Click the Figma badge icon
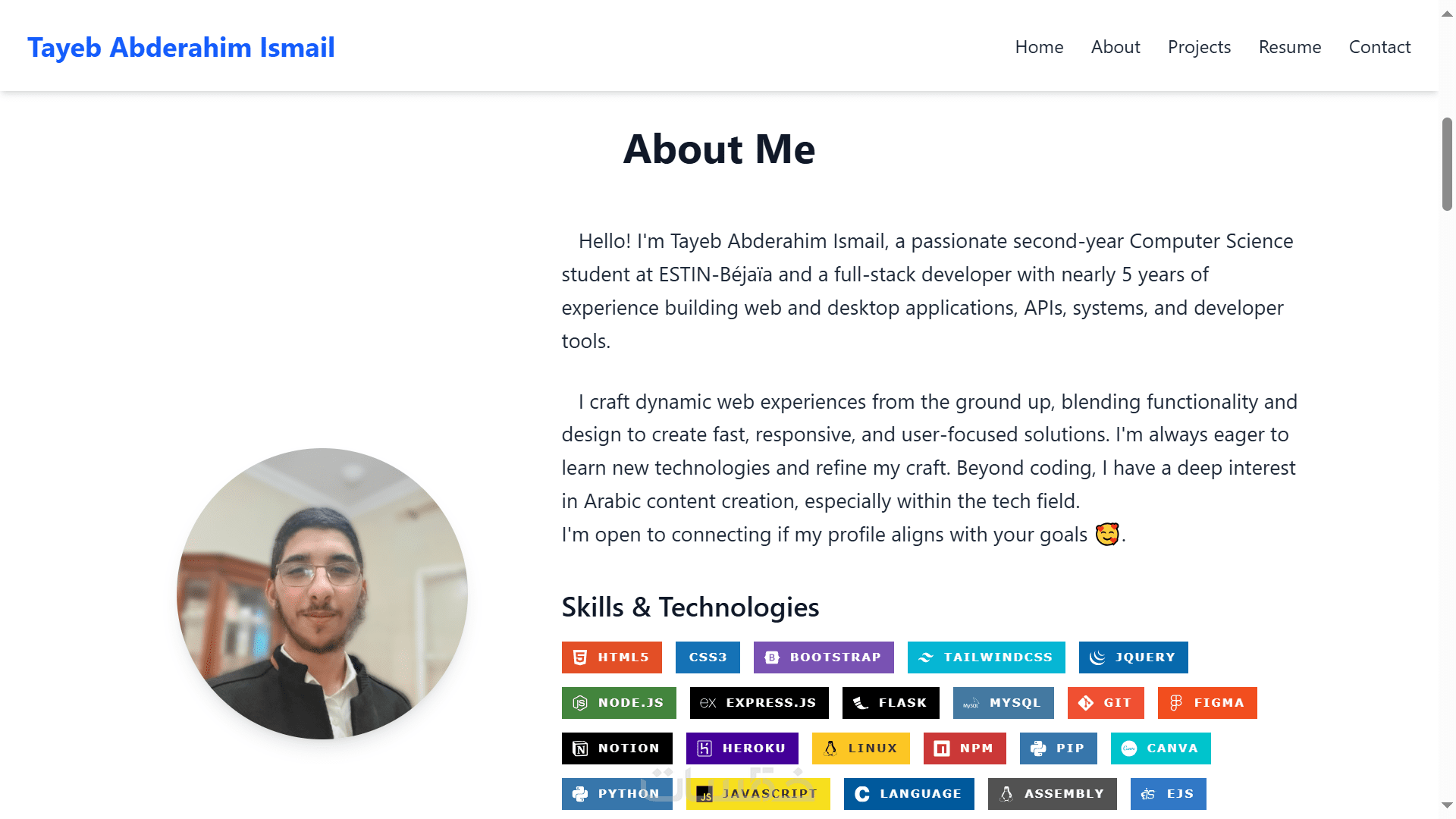This screenshot has width=1456, height=819. coord(1176,703)
